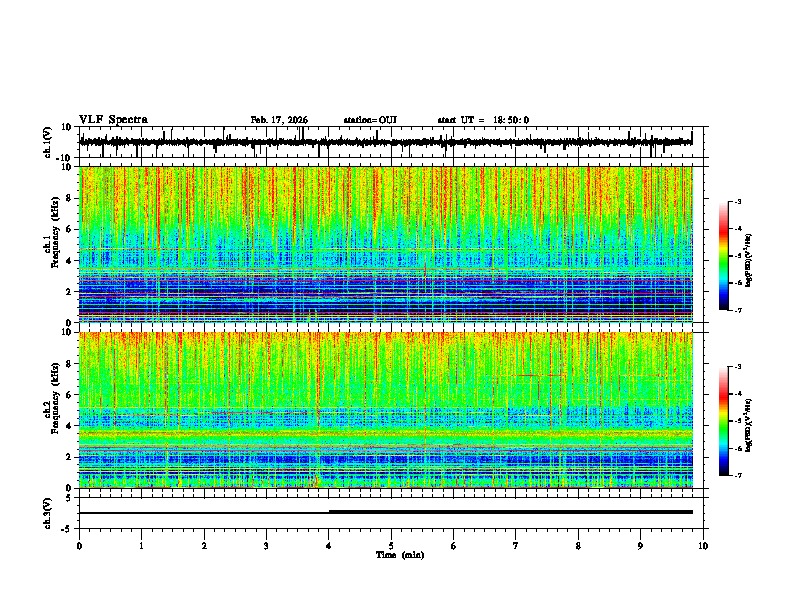Click the ch.1 spectrogram "8" kHz tick label
The height and width of the screenshot is (612, 792).
[x=70, y=198]
